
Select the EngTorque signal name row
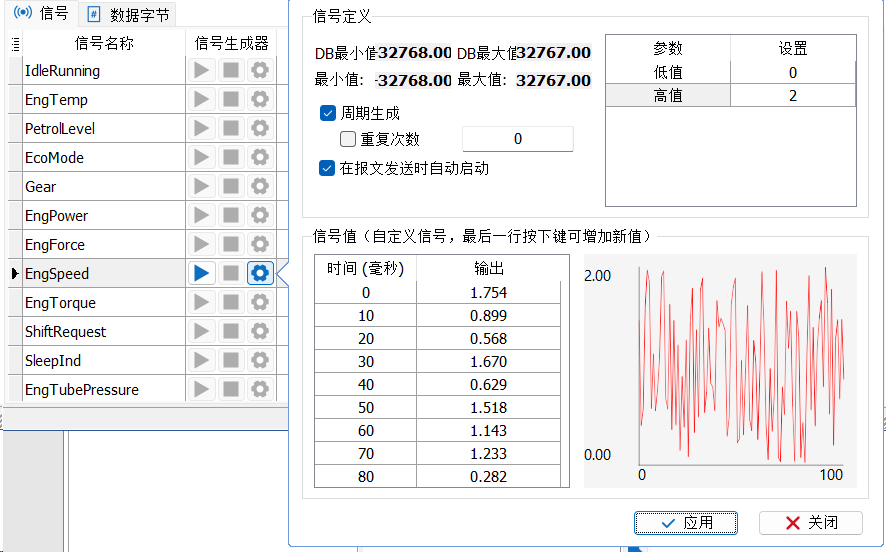pyautogui.click(x=104, y=303)
